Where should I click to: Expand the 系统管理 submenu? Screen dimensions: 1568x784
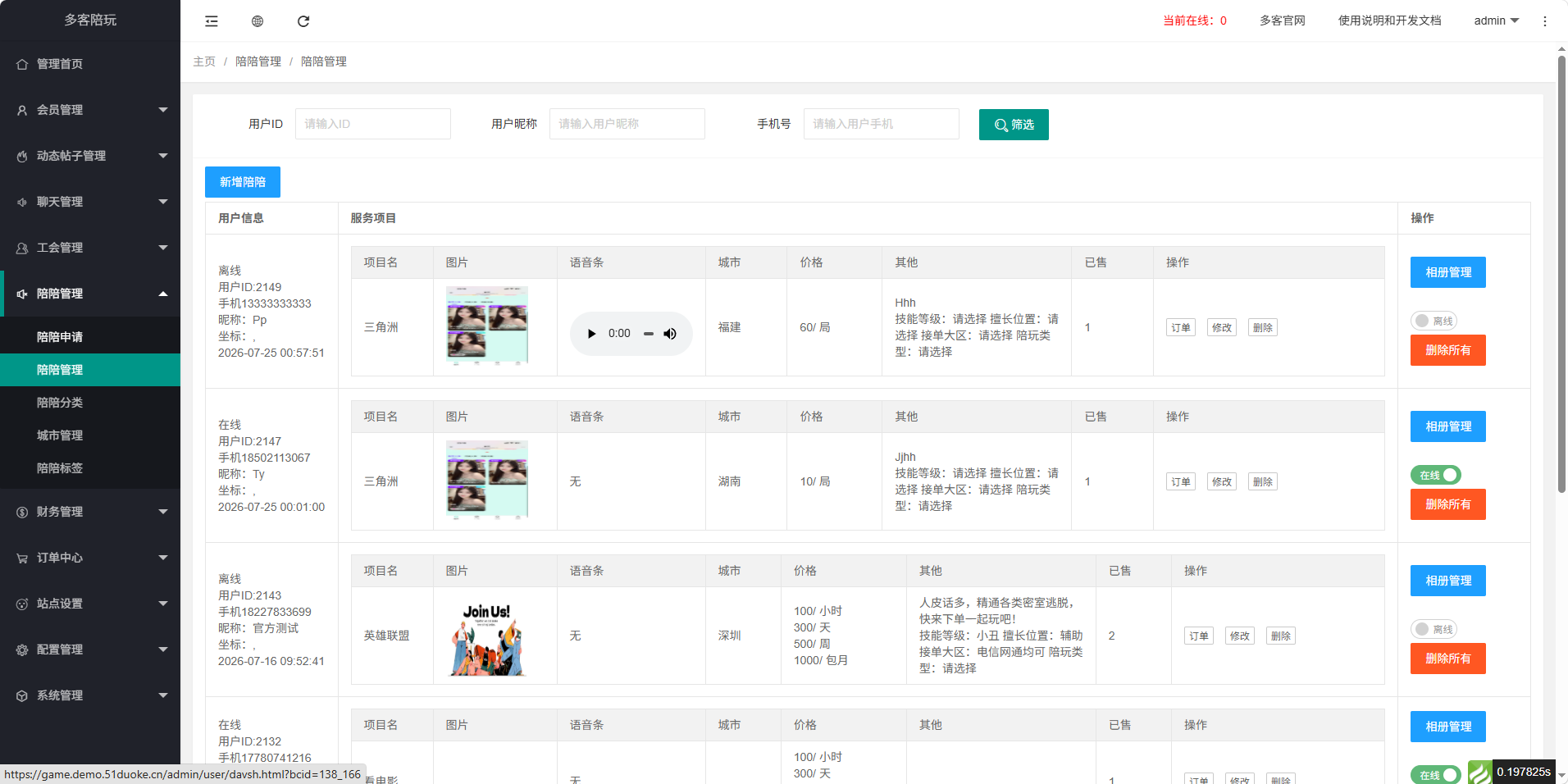[163, 695]
